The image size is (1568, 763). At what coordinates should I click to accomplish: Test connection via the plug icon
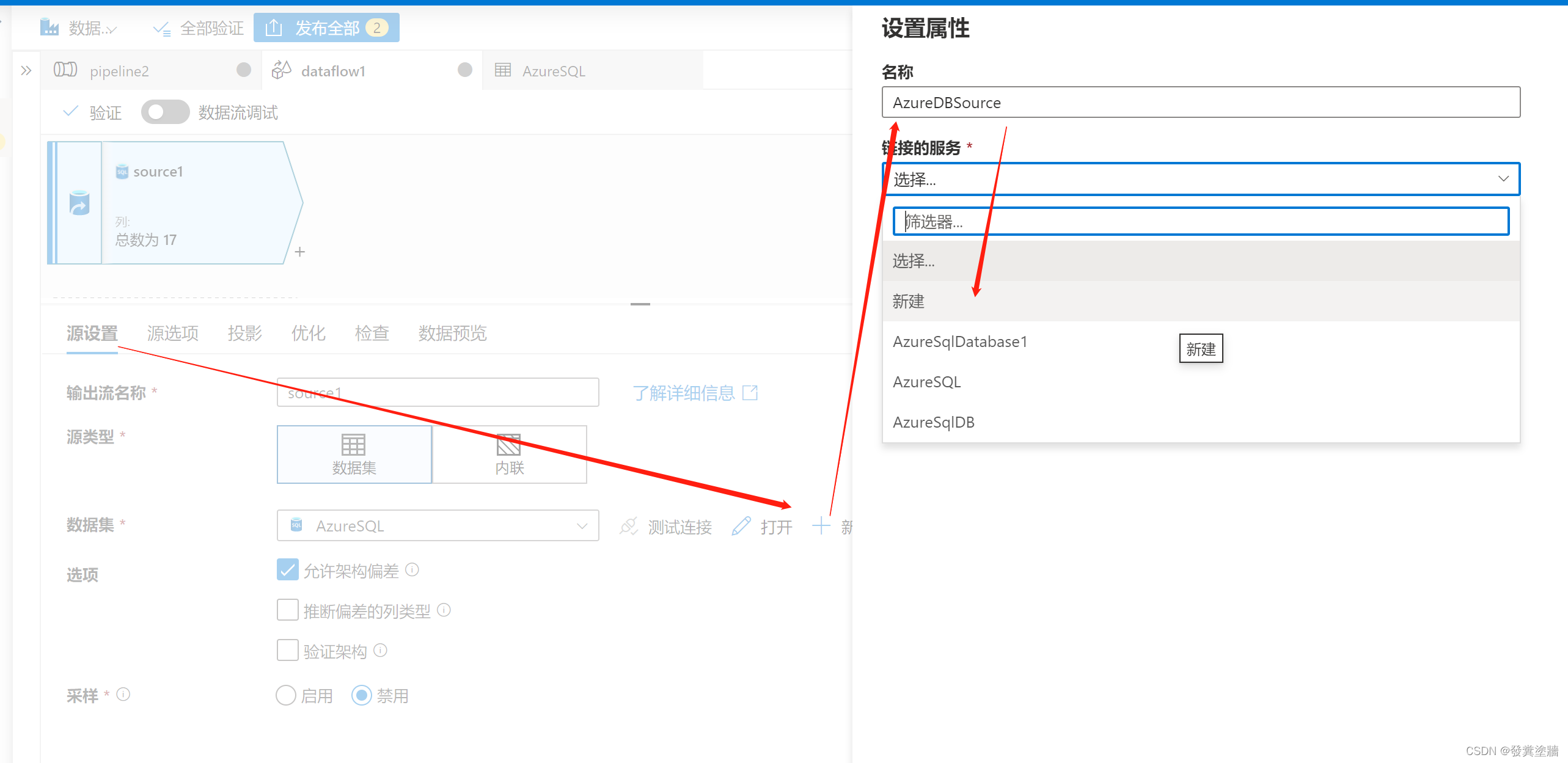[628, 526]
